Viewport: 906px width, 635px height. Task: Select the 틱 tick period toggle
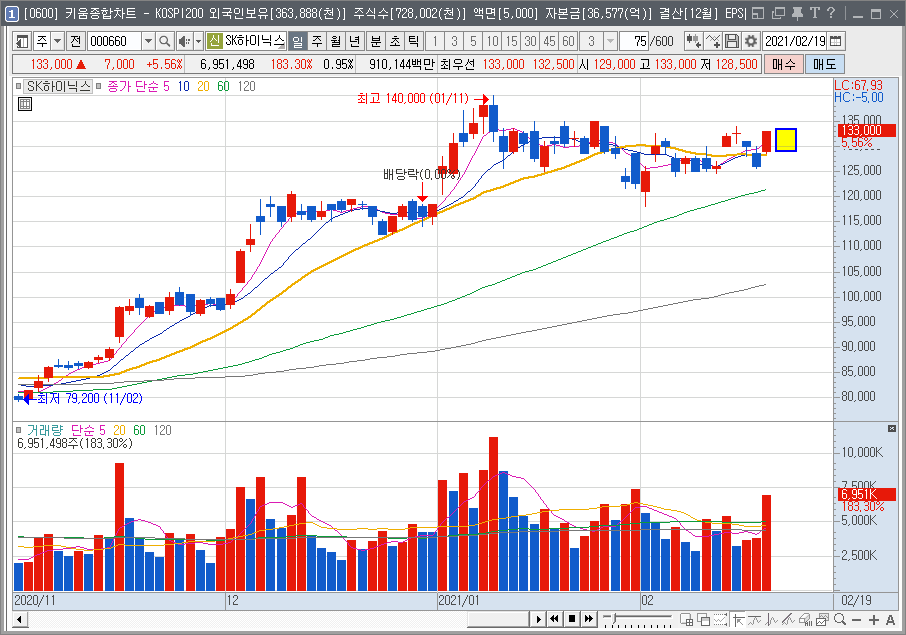coord(414,41)
